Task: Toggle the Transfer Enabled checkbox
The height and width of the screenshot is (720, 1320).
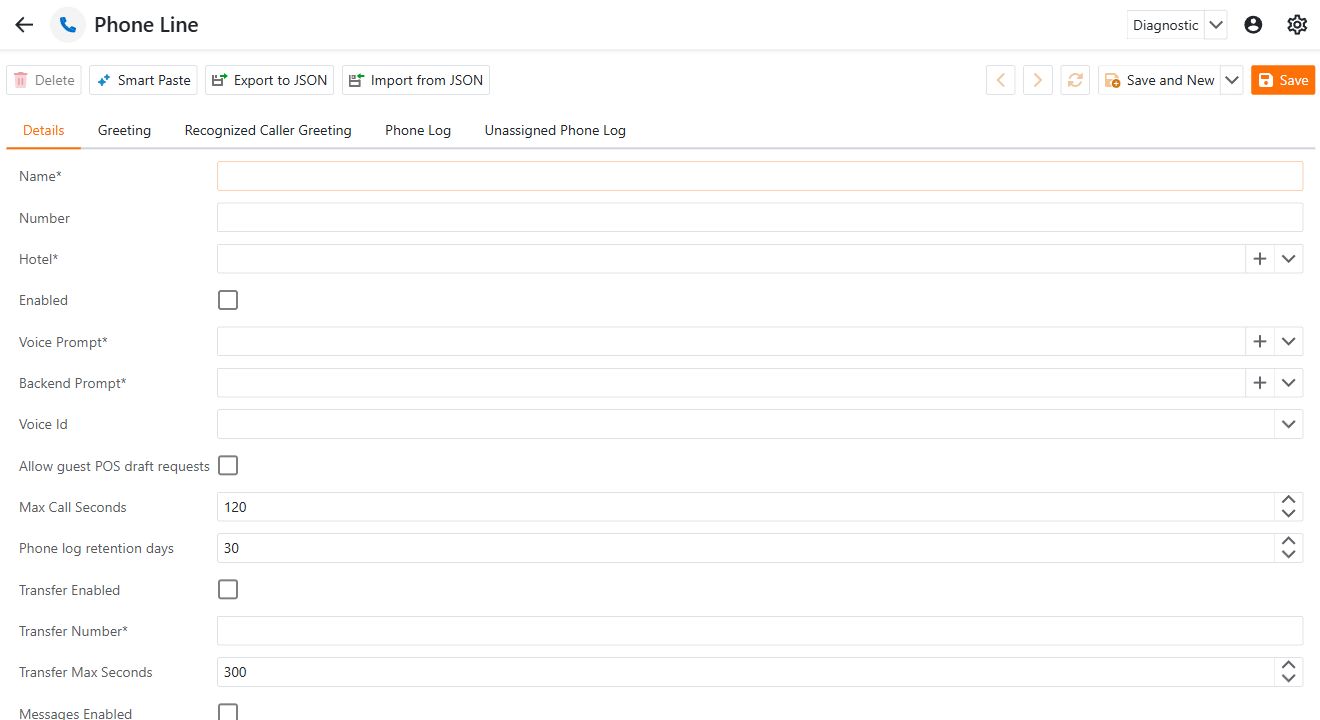Action: pyautogui.click(x=228, y=589)
